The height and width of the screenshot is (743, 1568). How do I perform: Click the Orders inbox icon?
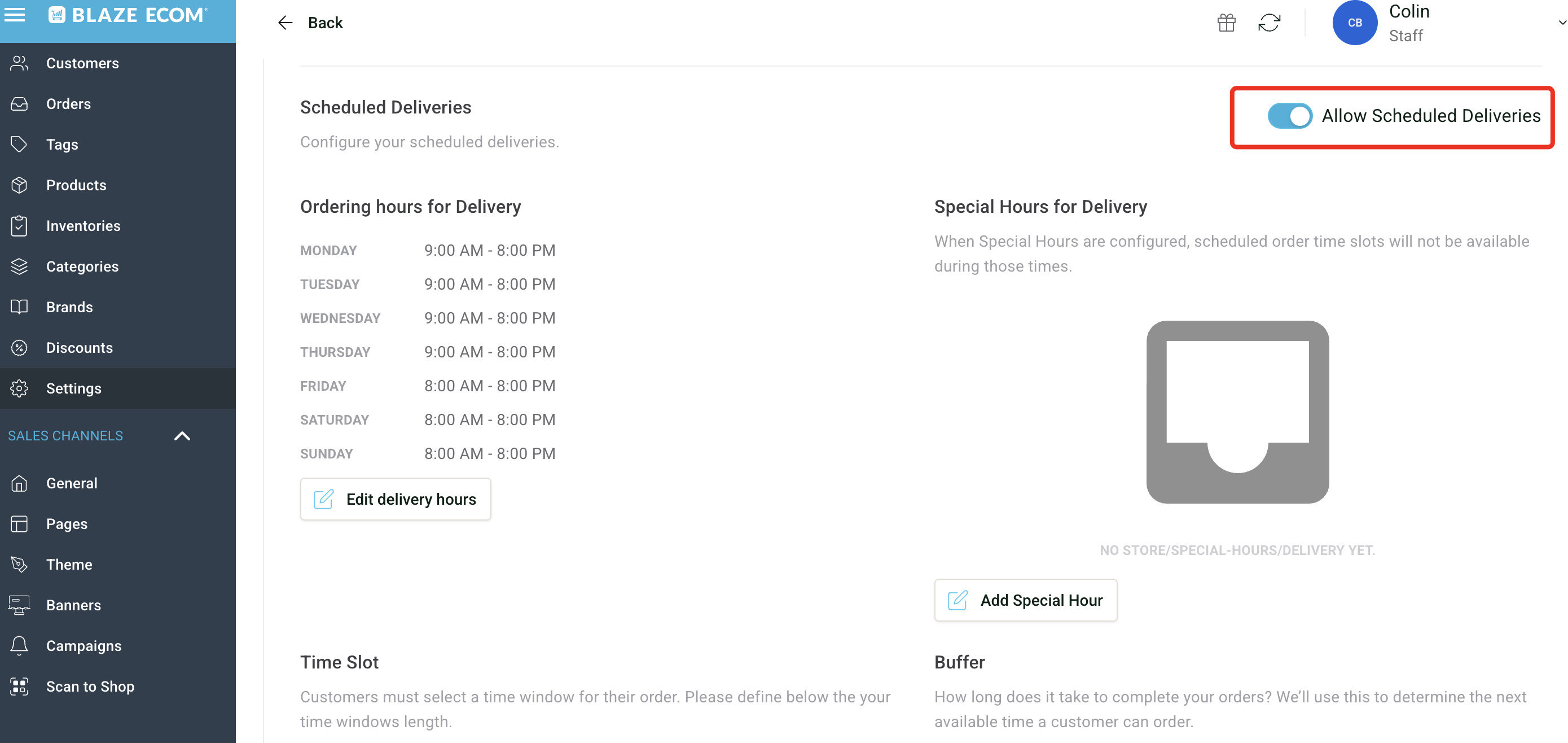20,103
